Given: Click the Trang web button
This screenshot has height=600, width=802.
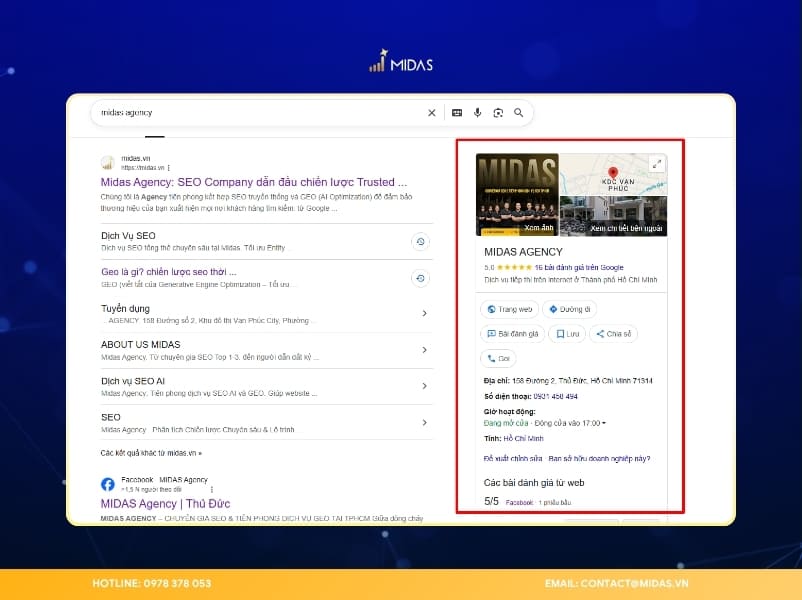Looking at the screenshot, I should coord(509,309).
